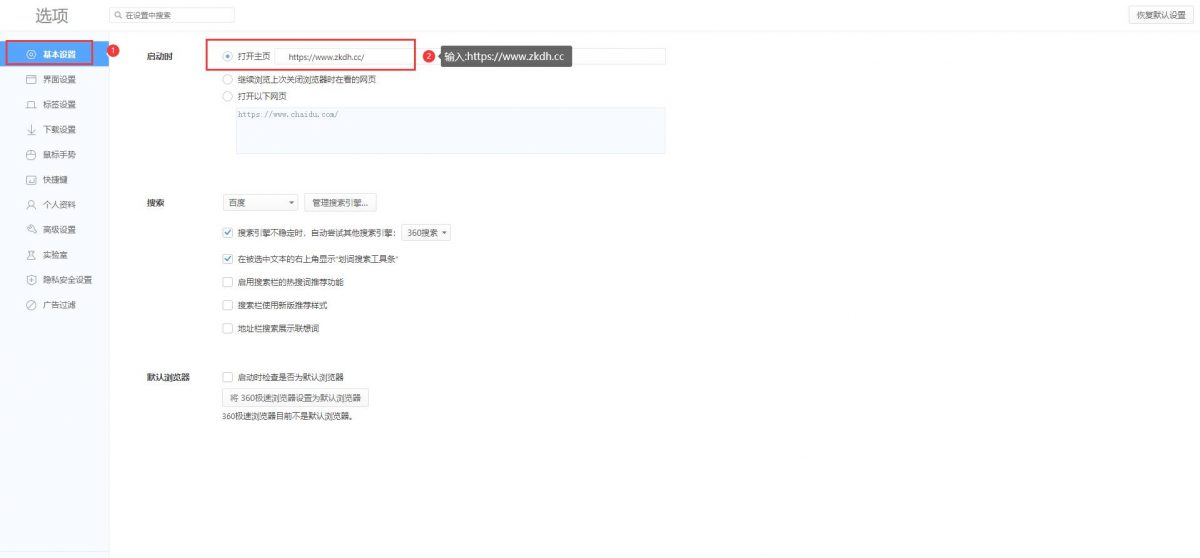Click the 界面设置 window icon
This screenshot has width=1200, height=558.
click(32, 79)
